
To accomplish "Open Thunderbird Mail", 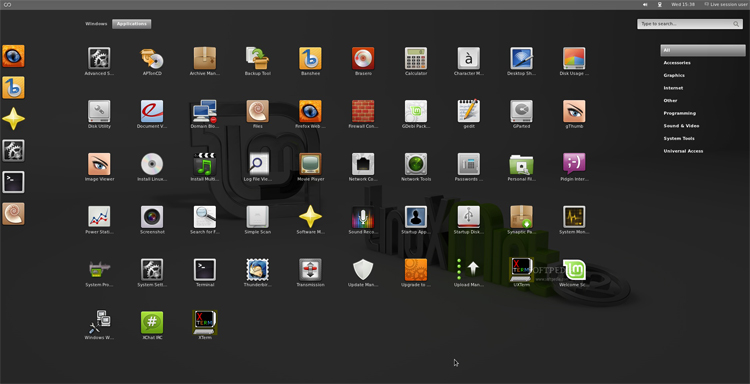I will (x=258, y=270).
